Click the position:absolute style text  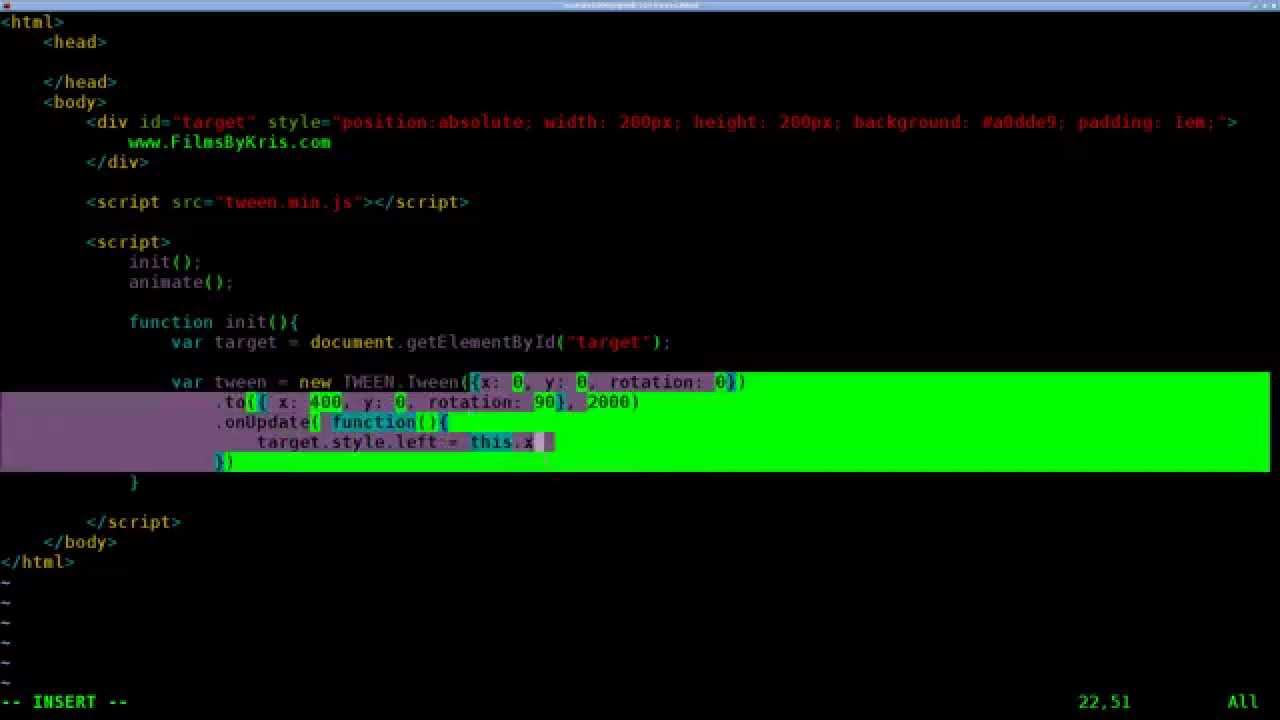point(432,122)
